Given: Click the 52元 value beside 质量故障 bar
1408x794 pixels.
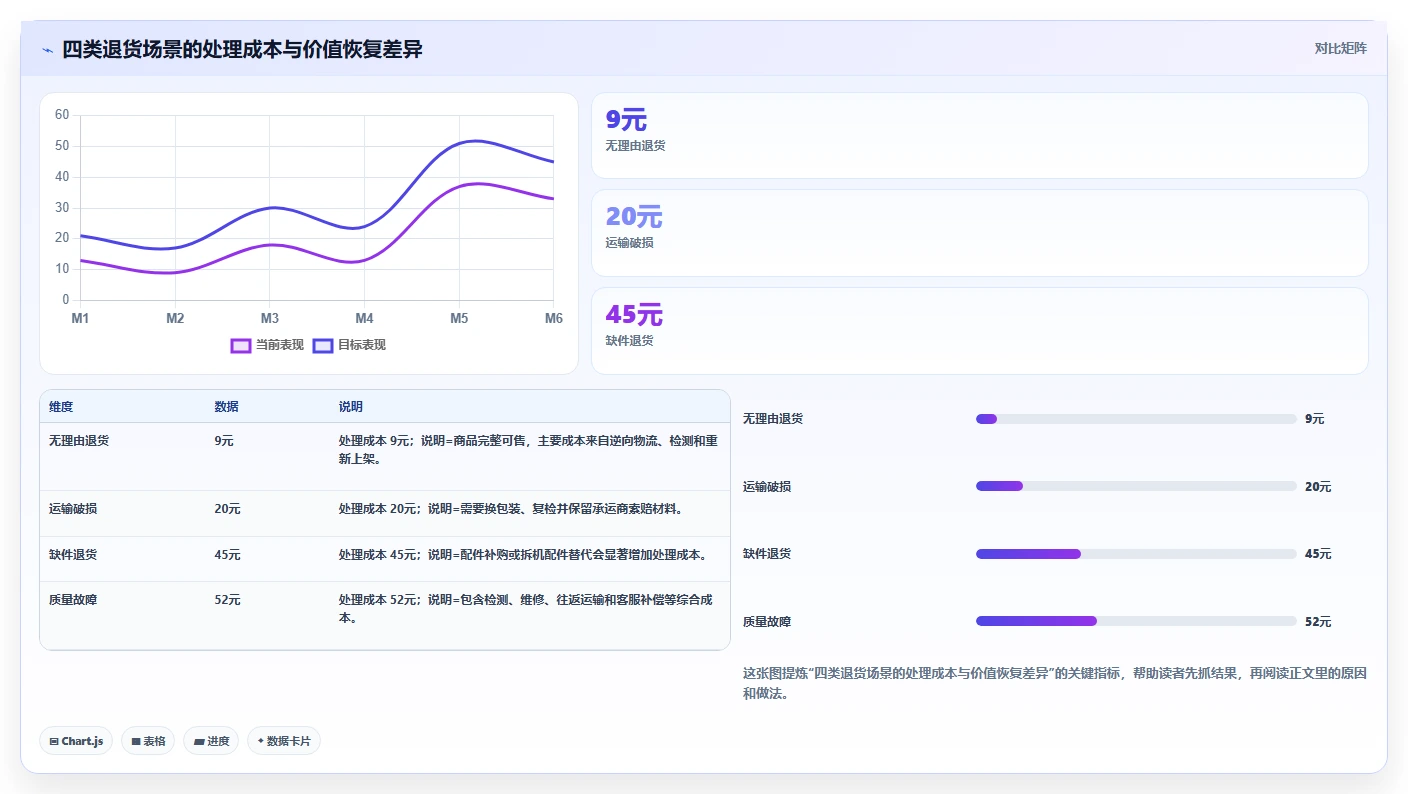Looking at the screenshot, I should click(x=1318, y=621).
